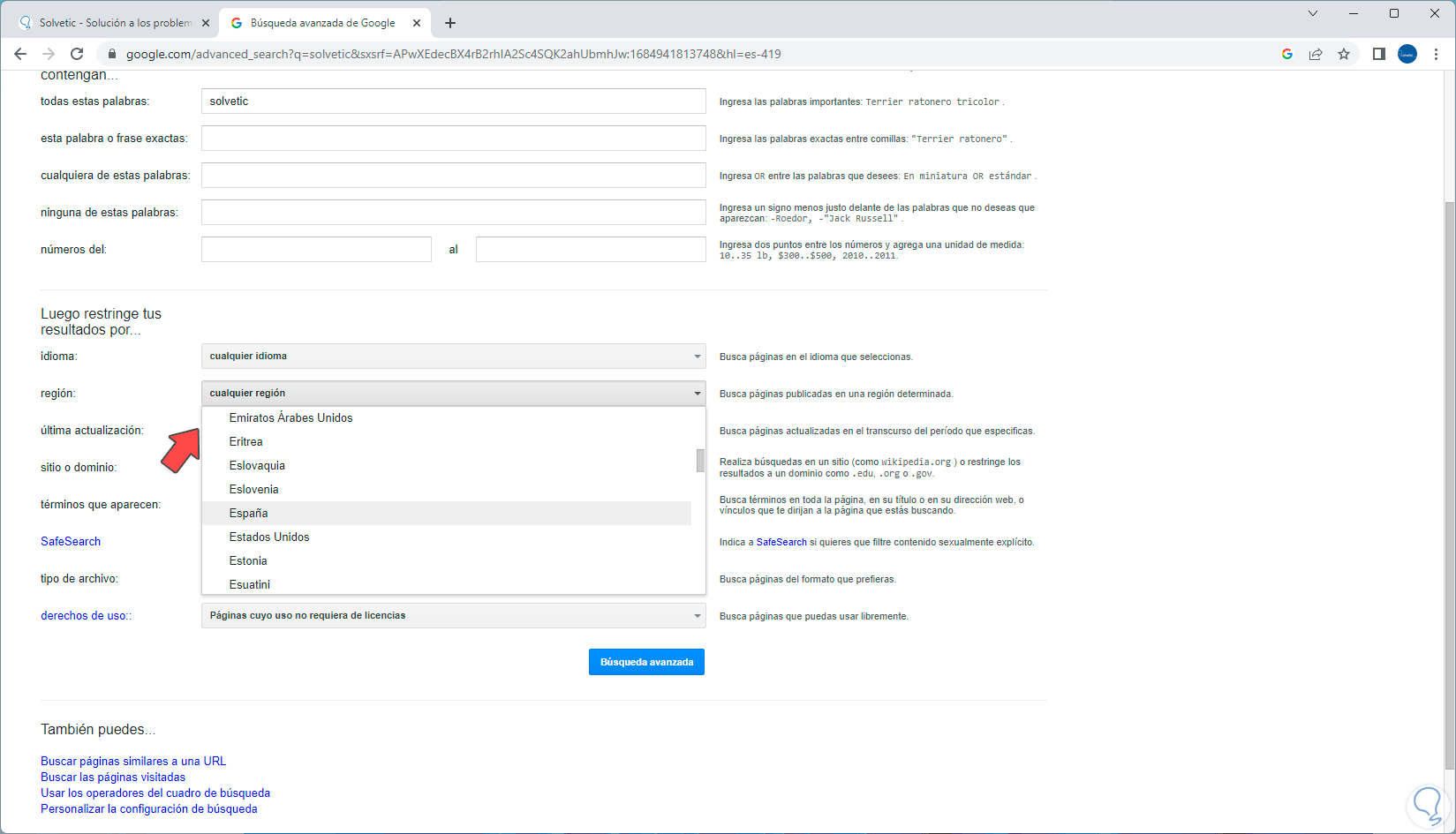1456x834 pixels.
Task: Open the 'derechos de uso' dropdown
Action: (454, 616)
